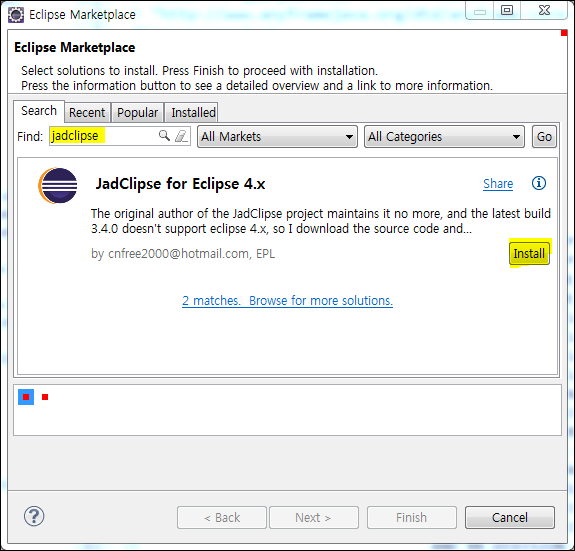Open the All Markets dropdown
Image resolution: width=575 pixels, height=551 pixels.
[277, 137]
